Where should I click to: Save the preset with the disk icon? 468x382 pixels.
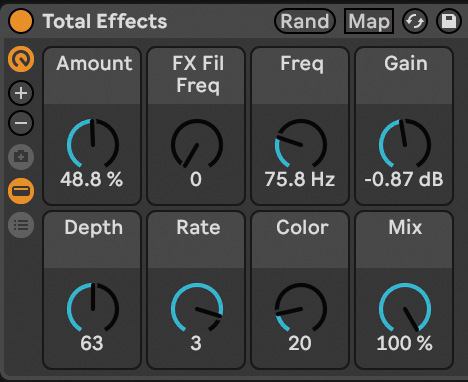(449, 21)
